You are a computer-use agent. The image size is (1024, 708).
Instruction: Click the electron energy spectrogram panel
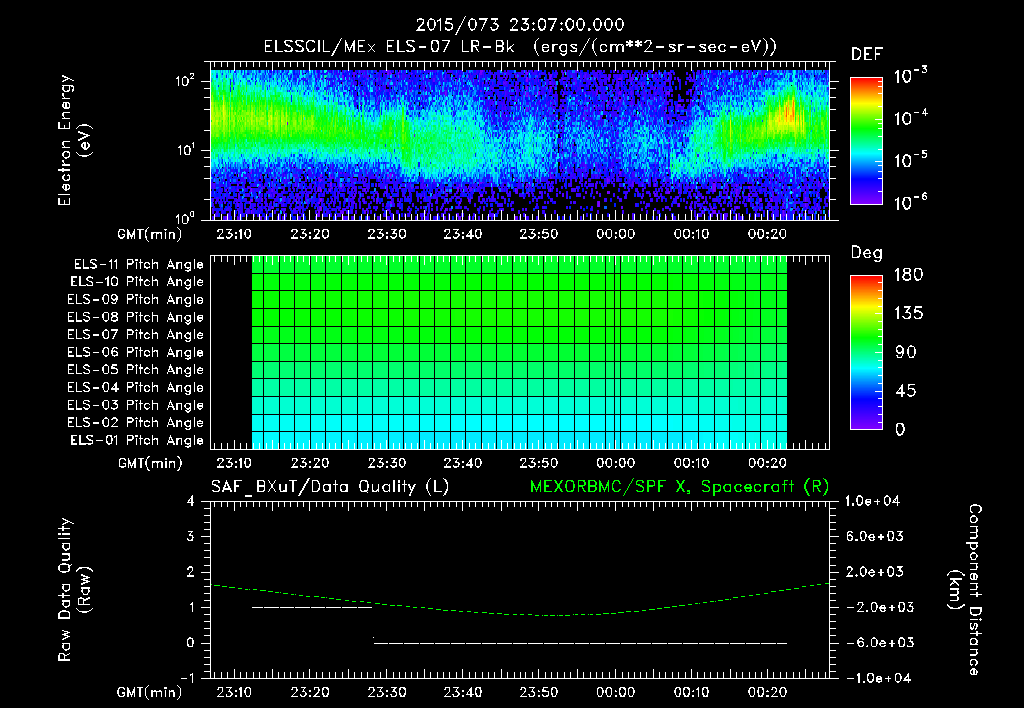520,140
